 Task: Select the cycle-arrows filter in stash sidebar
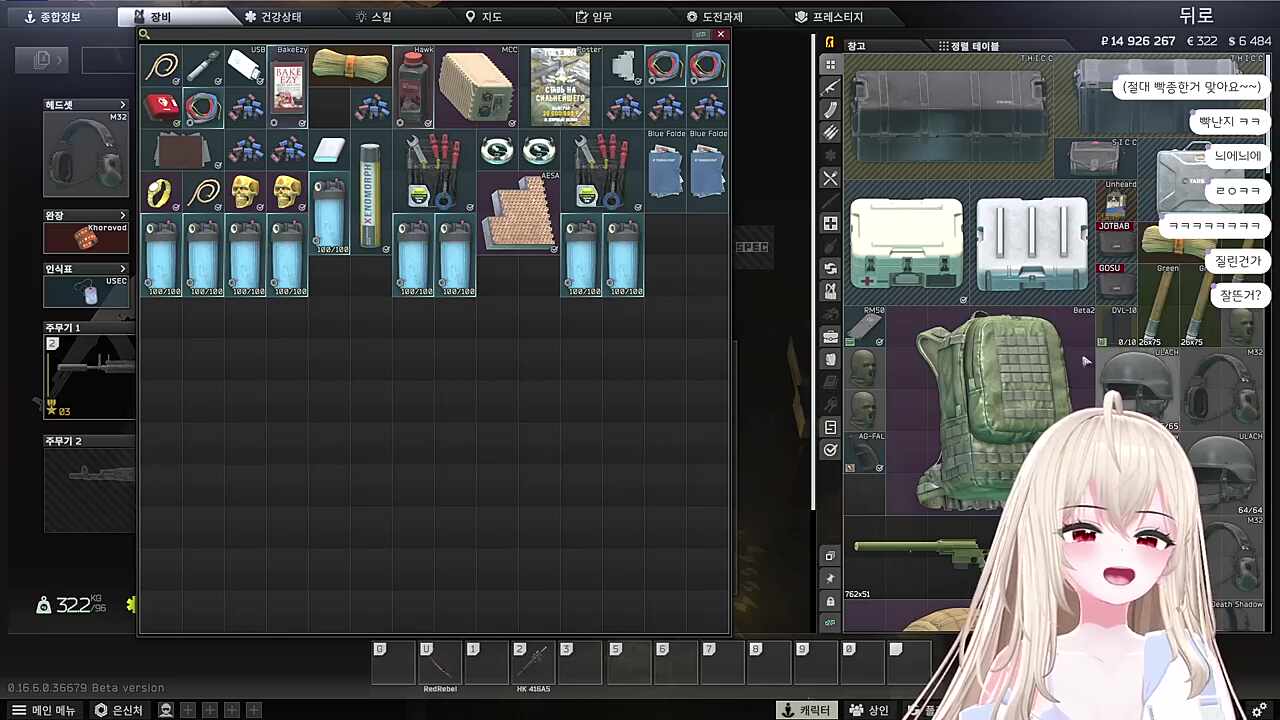830,269
